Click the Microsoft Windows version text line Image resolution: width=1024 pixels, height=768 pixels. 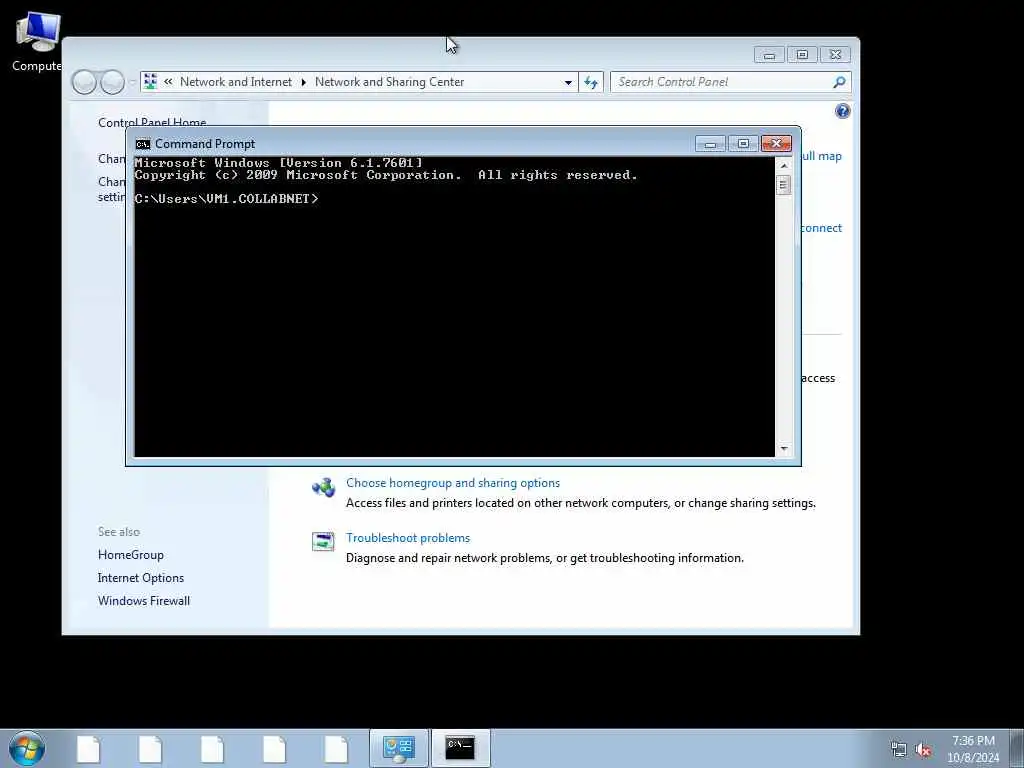pyautogui.click(x=278, y=163)
